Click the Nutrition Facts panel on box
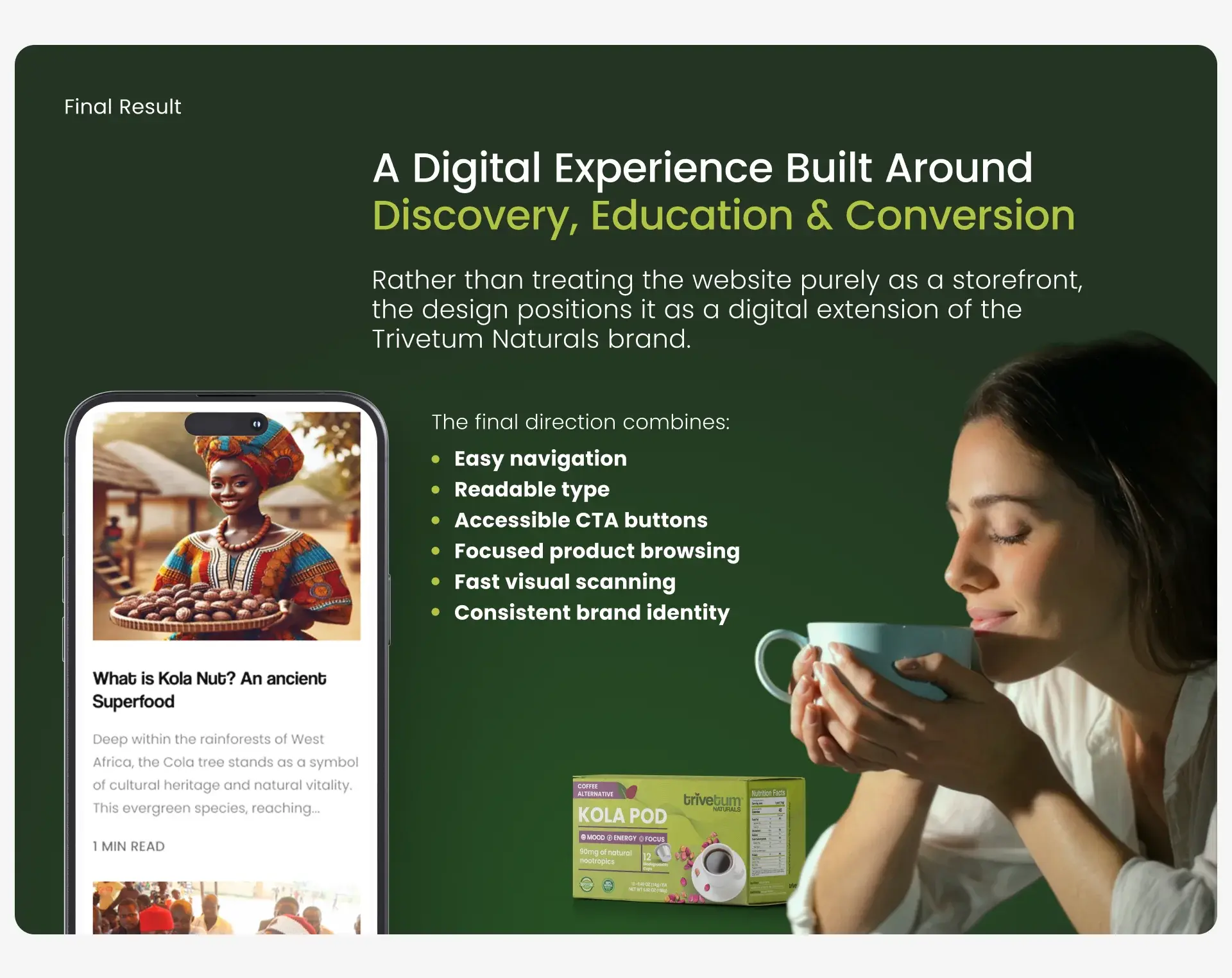Screen dimensions: 1232x978 [768, 834]
